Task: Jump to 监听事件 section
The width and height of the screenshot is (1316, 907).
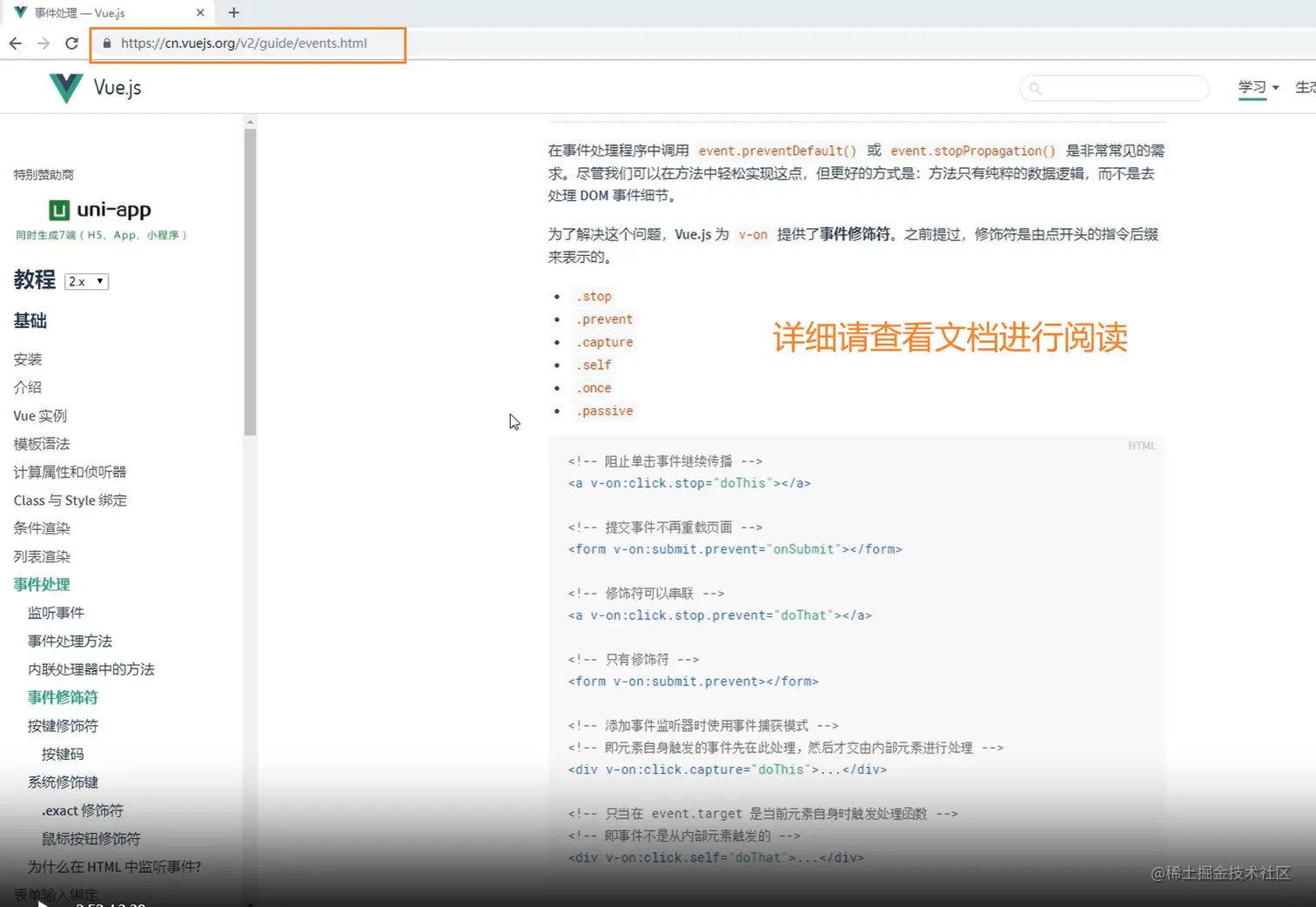Action: [56, 613]
